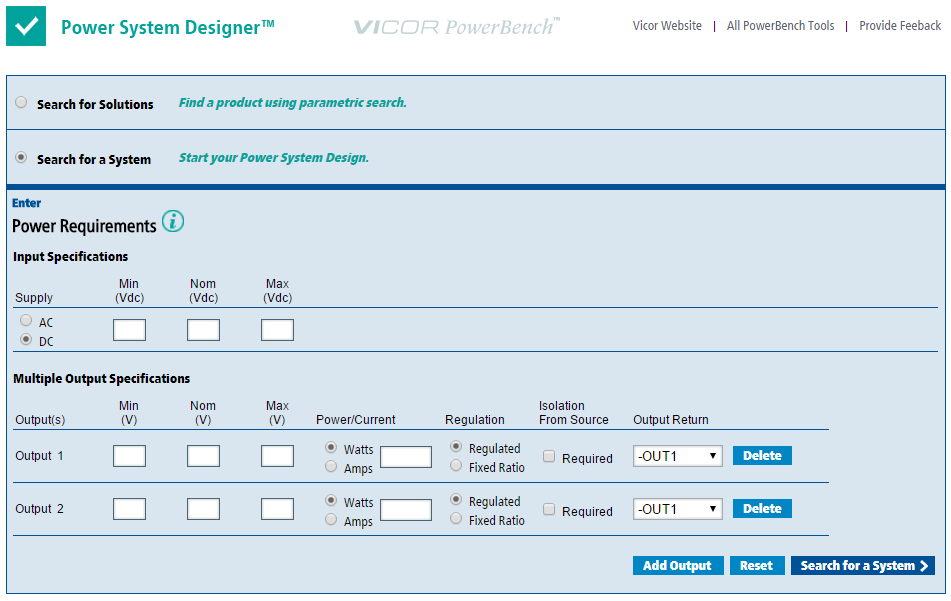Click Output 2 power value field

406,510
